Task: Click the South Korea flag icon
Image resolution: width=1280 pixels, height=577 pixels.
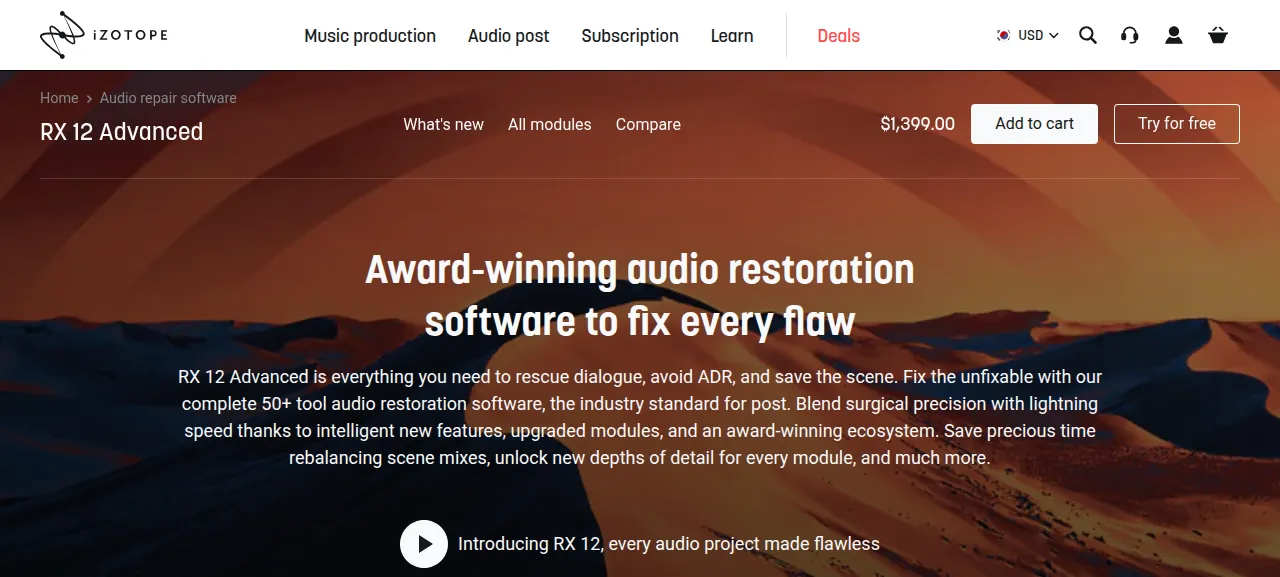Action: pos(1003,35)
